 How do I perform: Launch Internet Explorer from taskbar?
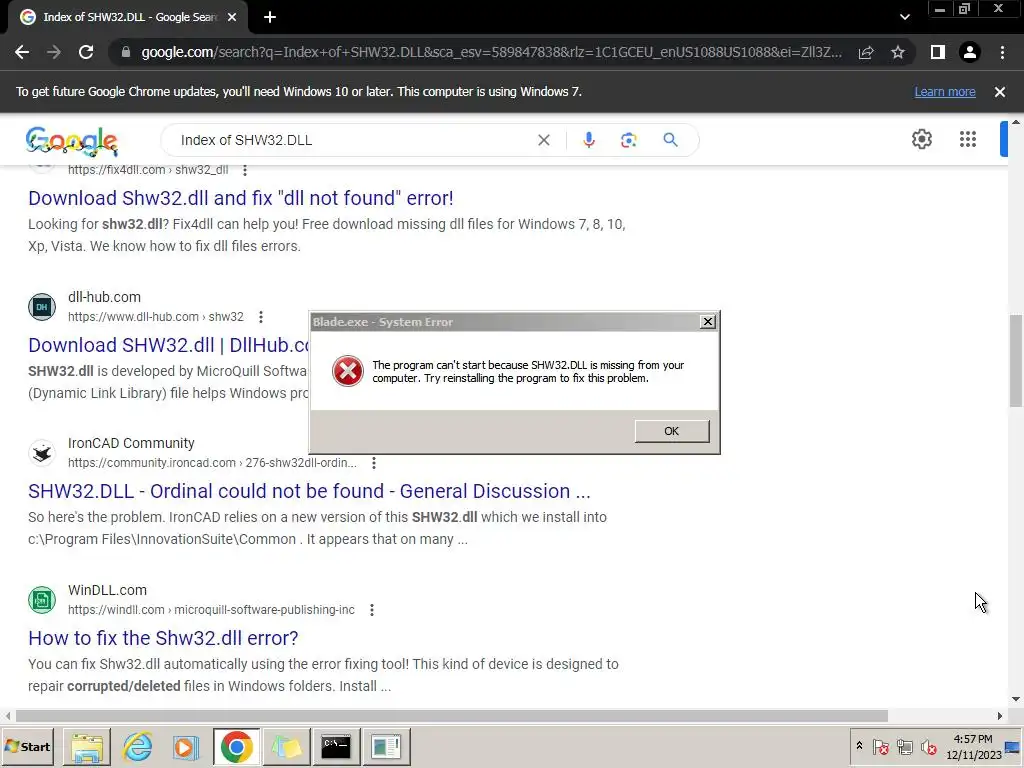point(137,746)
